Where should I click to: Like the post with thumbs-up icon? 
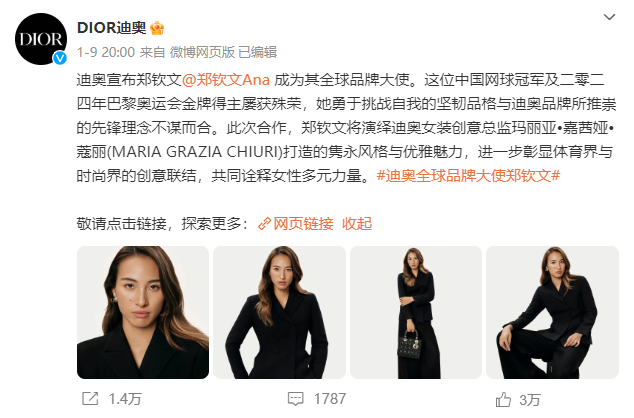[x=503, y=399]
